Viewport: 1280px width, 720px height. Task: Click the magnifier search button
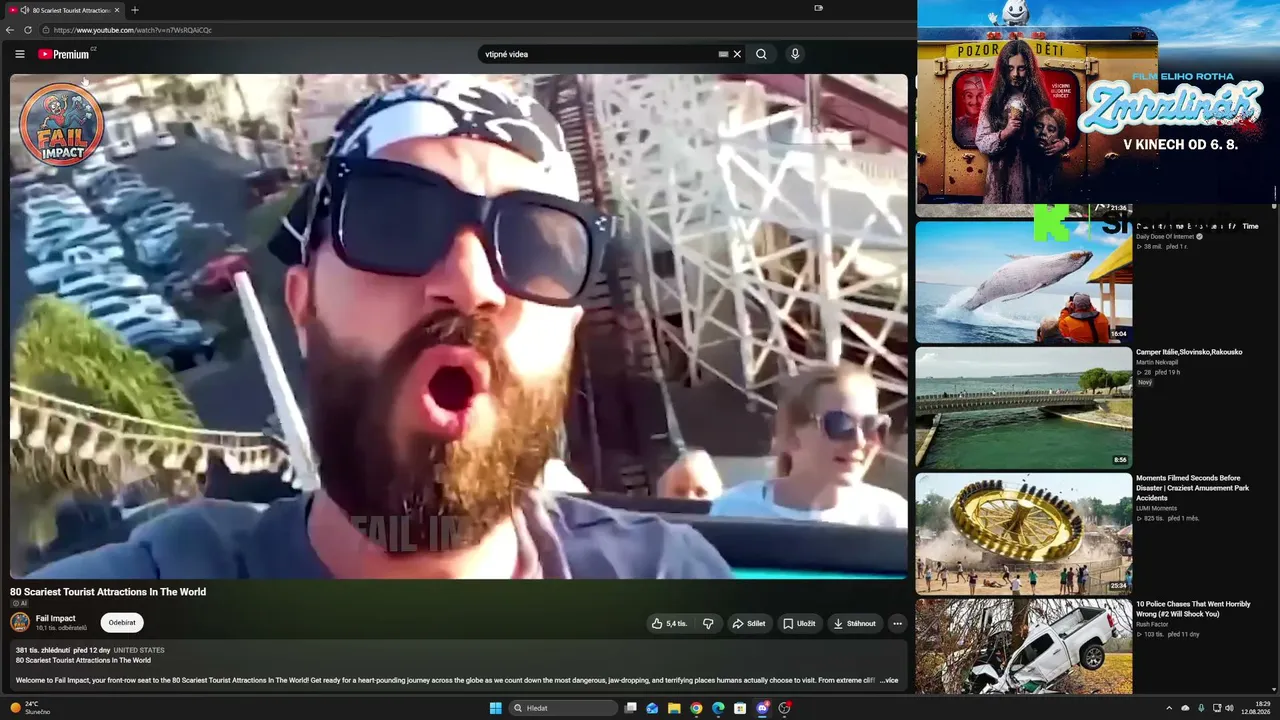(761, 54)
